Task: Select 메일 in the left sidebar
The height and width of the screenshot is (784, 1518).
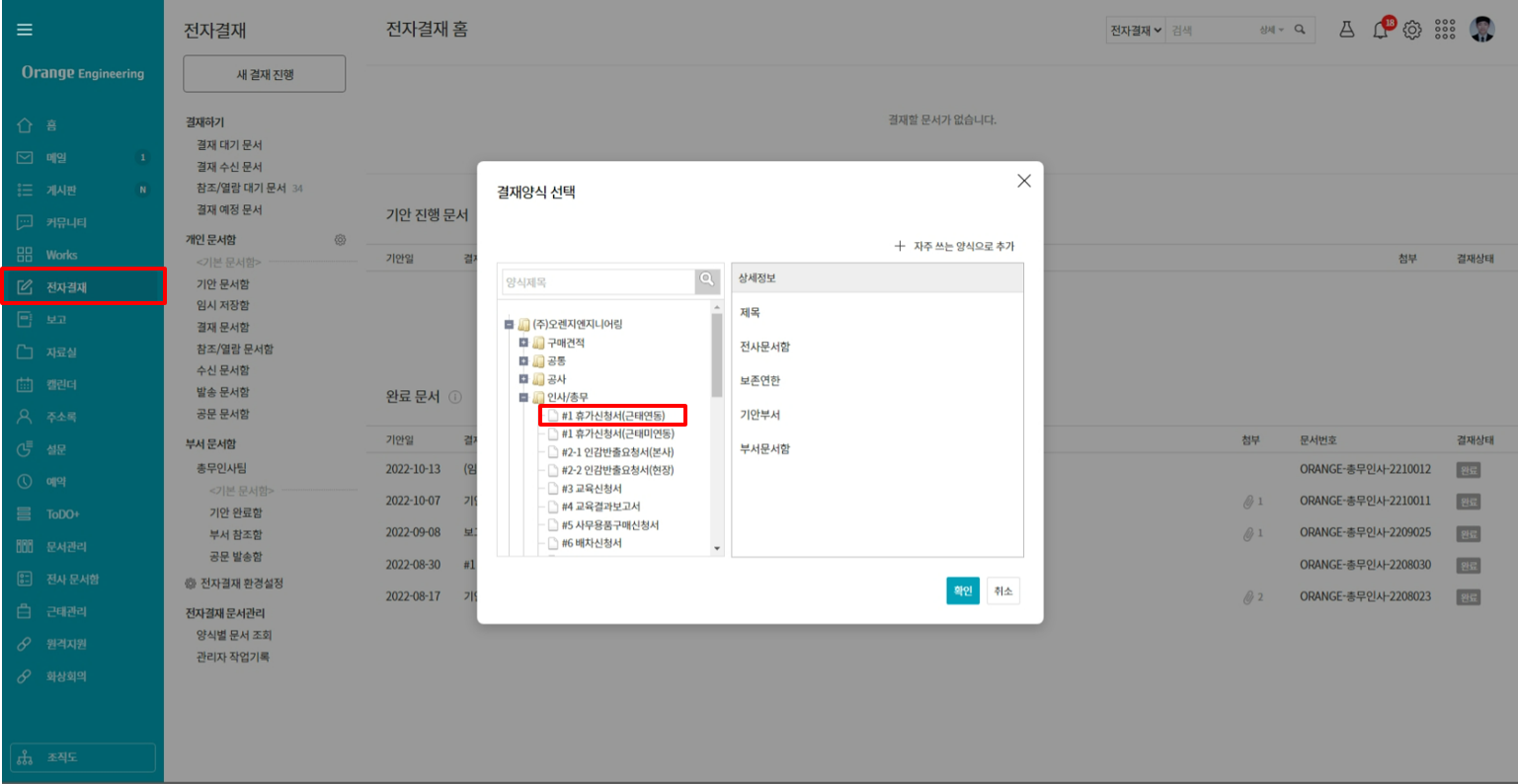Action: tap(56, 158)
